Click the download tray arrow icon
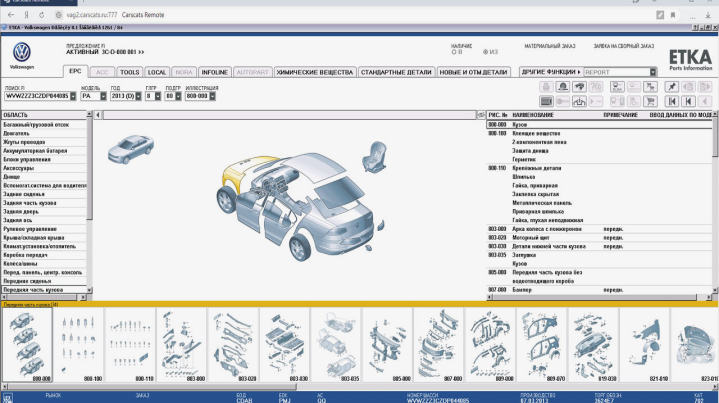 point(579,101)
